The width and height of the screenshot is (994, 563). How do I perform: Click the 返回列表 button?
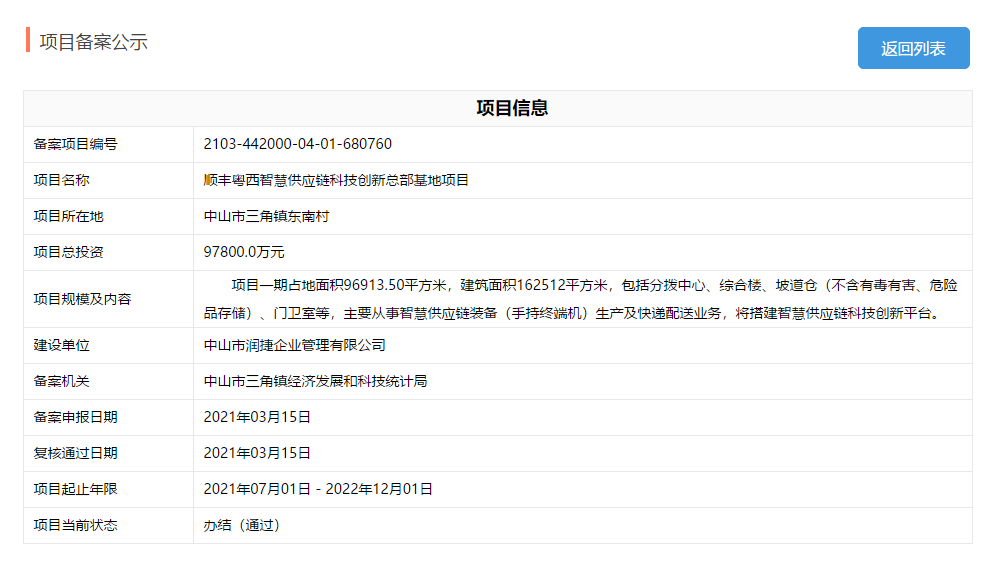tap(913, 48)
